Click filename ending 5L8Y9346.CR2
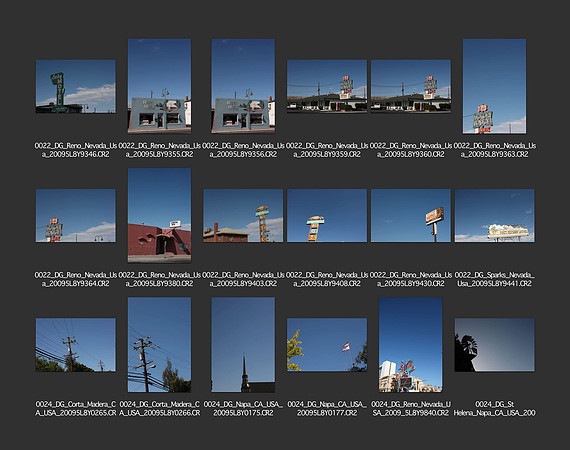 coord(76,150)
